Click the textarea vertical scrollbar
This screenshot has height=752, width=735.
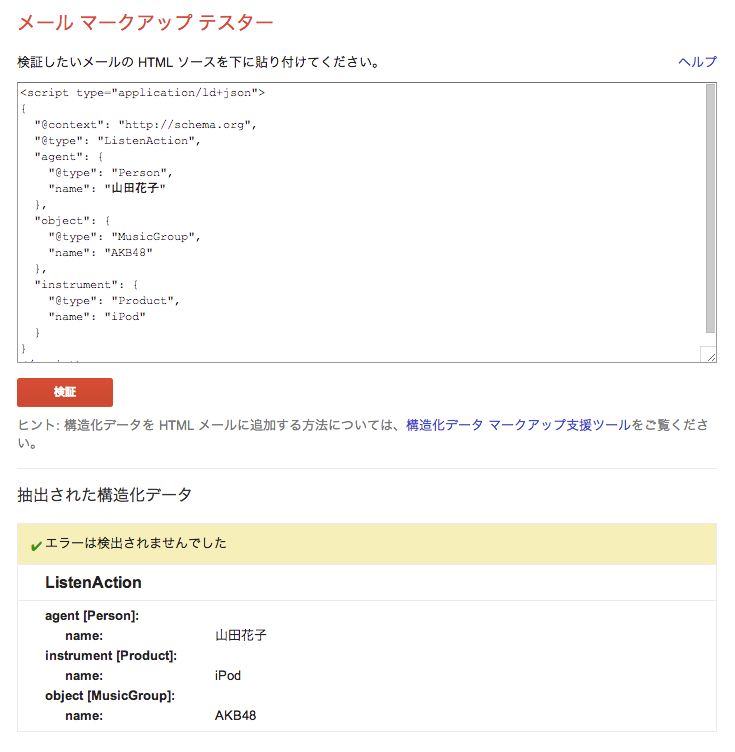(x=711, y=208)
